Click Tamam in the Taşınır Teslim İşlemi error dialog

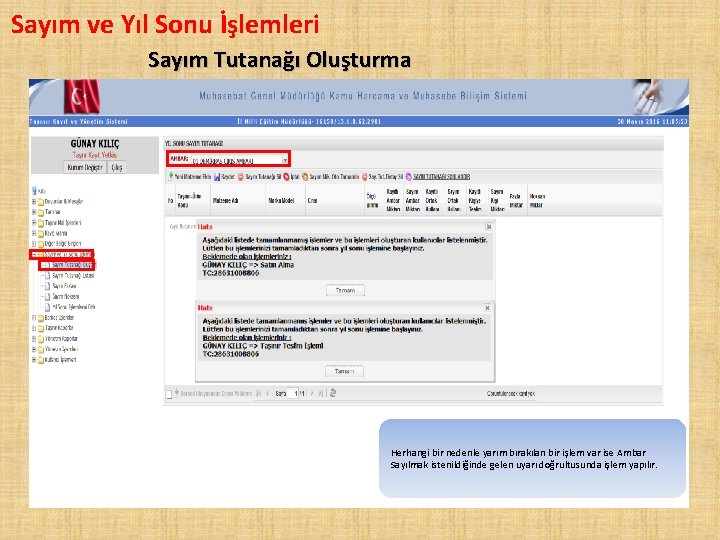pos(344,371)
